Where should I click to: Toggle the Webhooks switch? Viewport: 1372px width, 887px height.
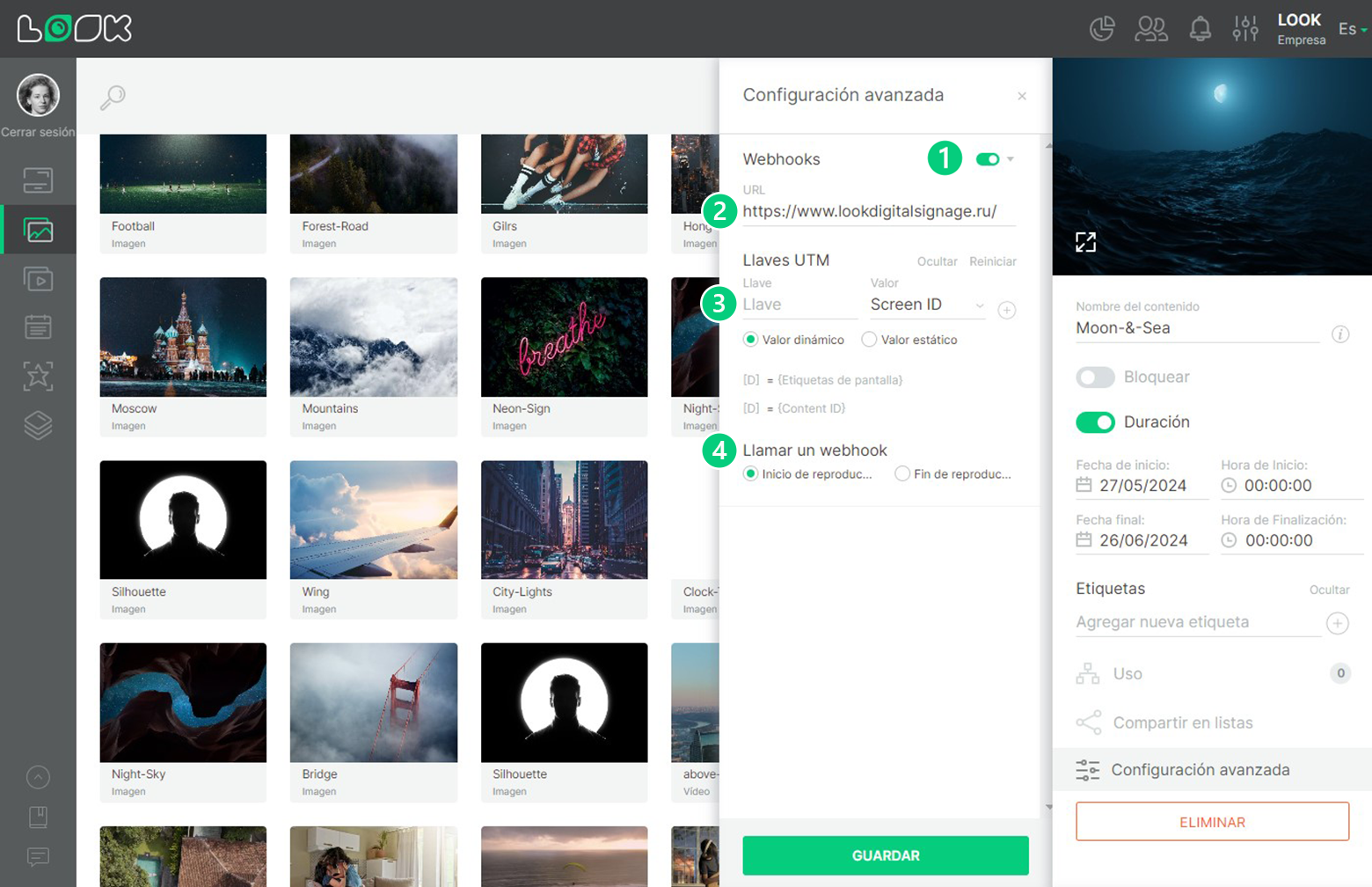[988, 159]
